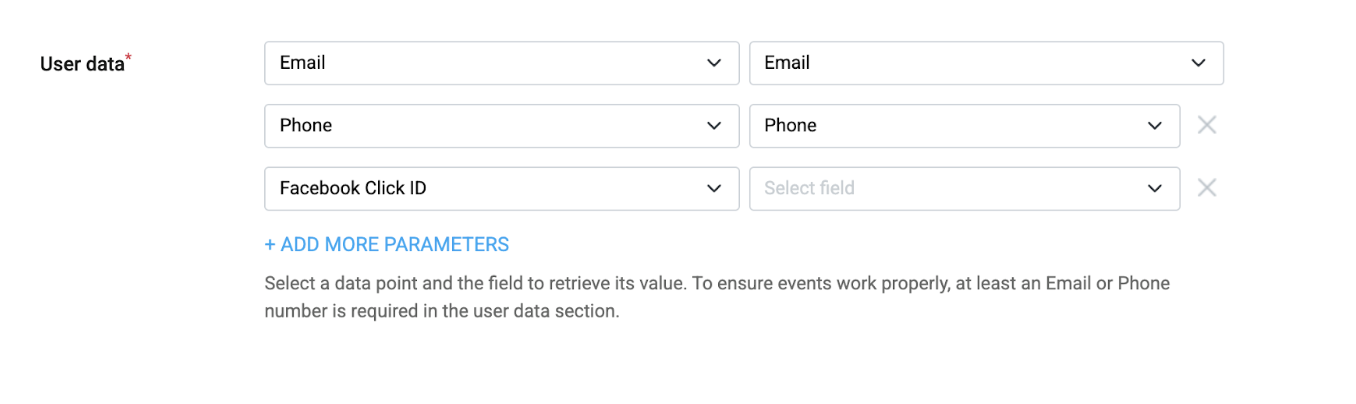Screen dimensions: 1356x404
Task: Click the + ADD MORE PARAMETERS link
Action: 387,244
